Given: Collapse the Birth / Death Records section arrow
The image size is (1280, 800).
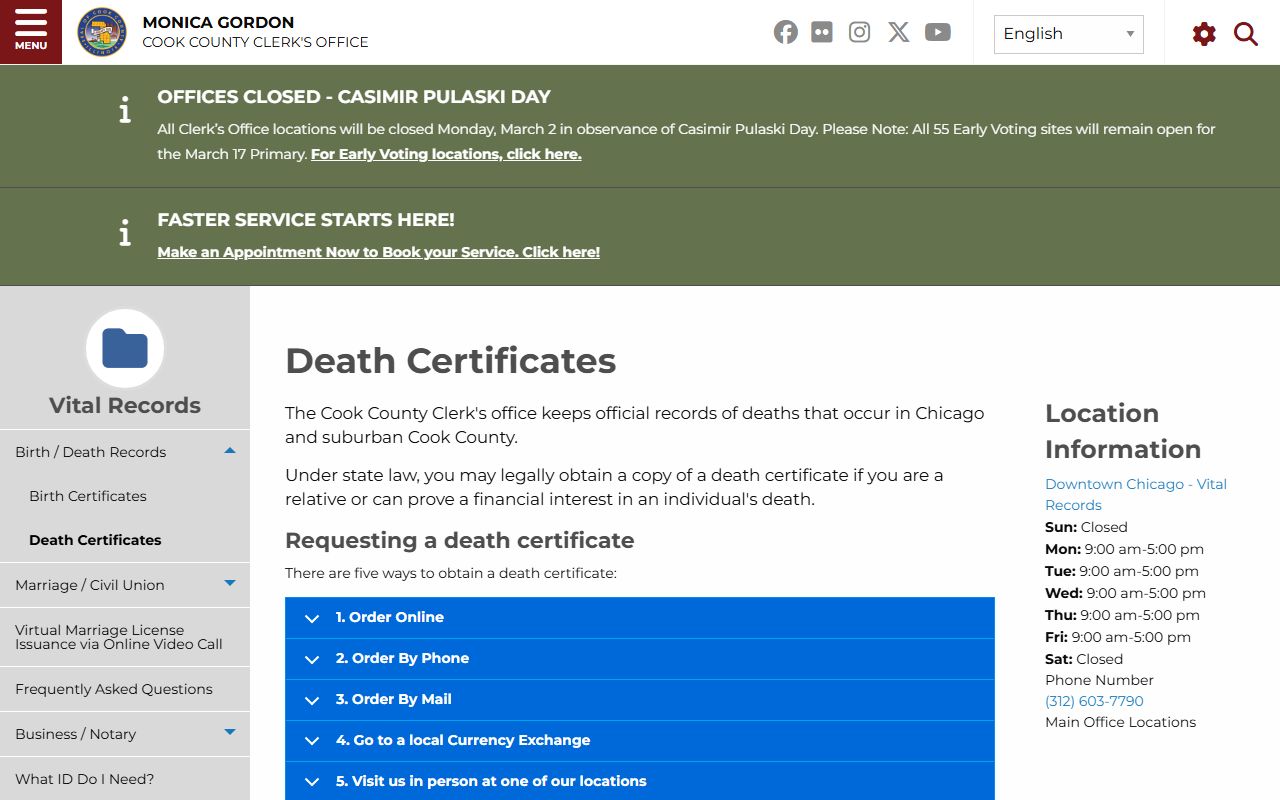Looking at the screenshot, I should [x=230, y=451].
